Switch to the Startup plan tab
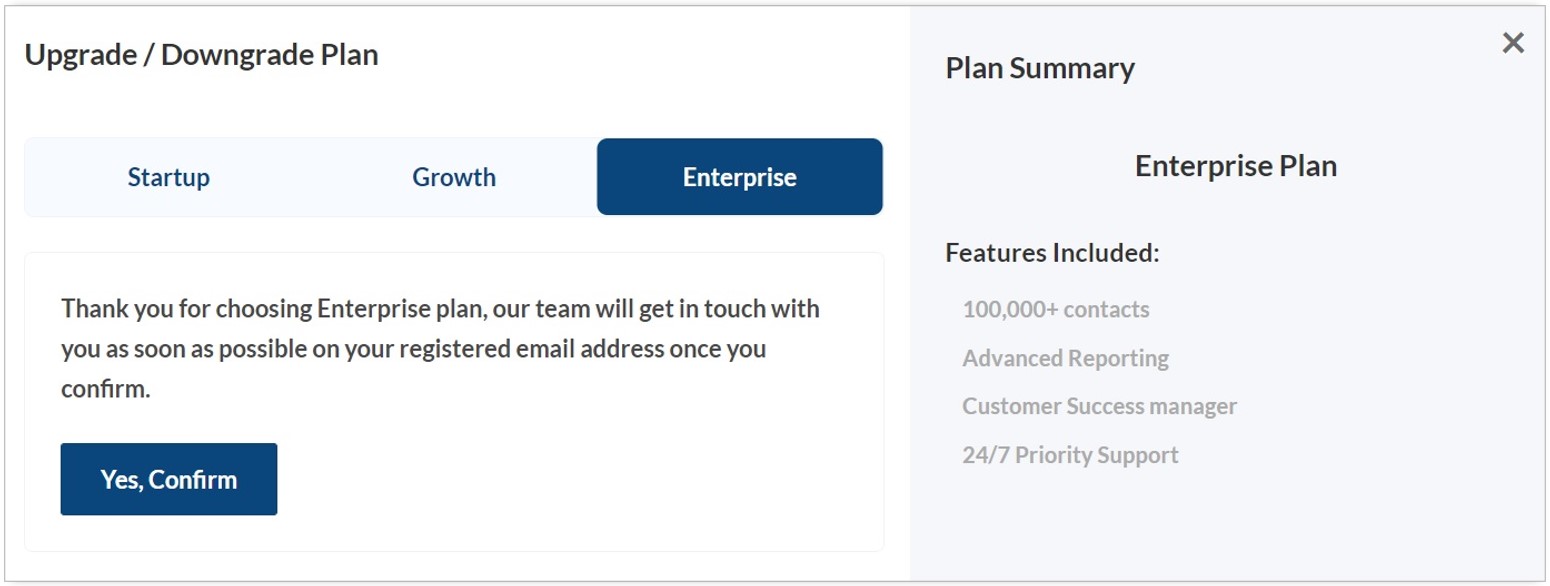1550x586 pixels. (168, 177)
